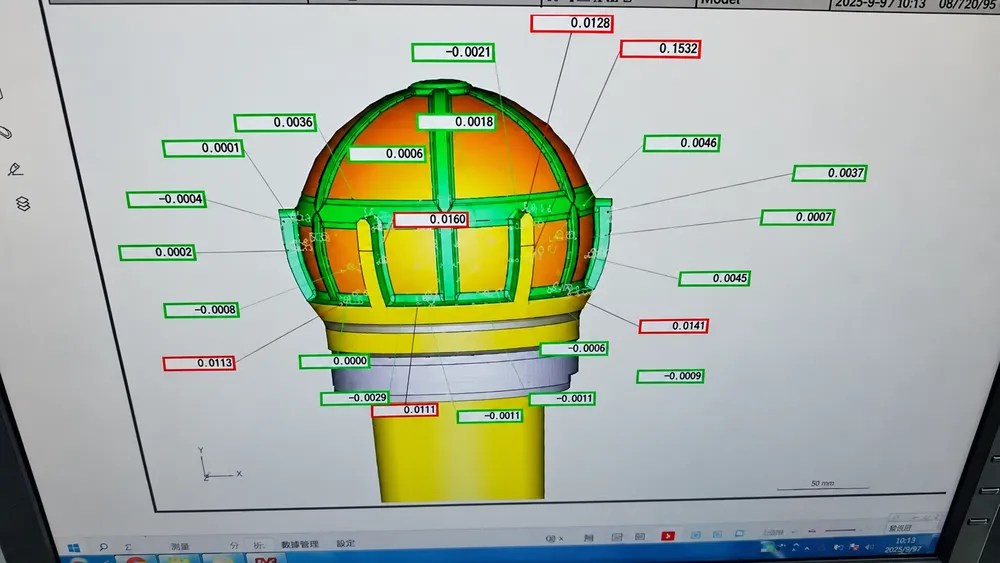Select the -0.0009 deviation label

[670, 376]
